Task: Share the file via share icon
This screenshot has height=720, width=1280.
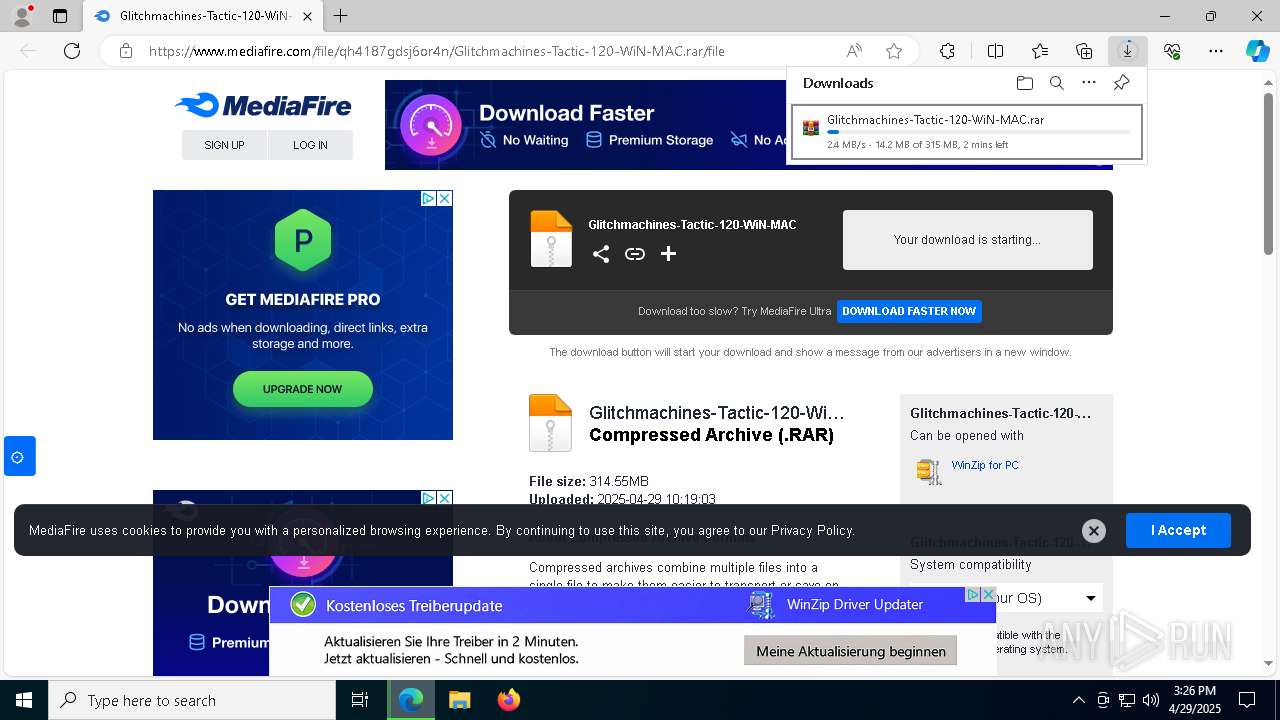Action: tap(601, 254)
